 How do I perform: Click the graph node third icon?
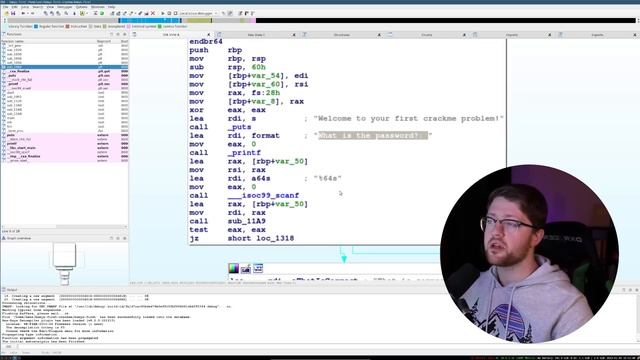[258, 268]
